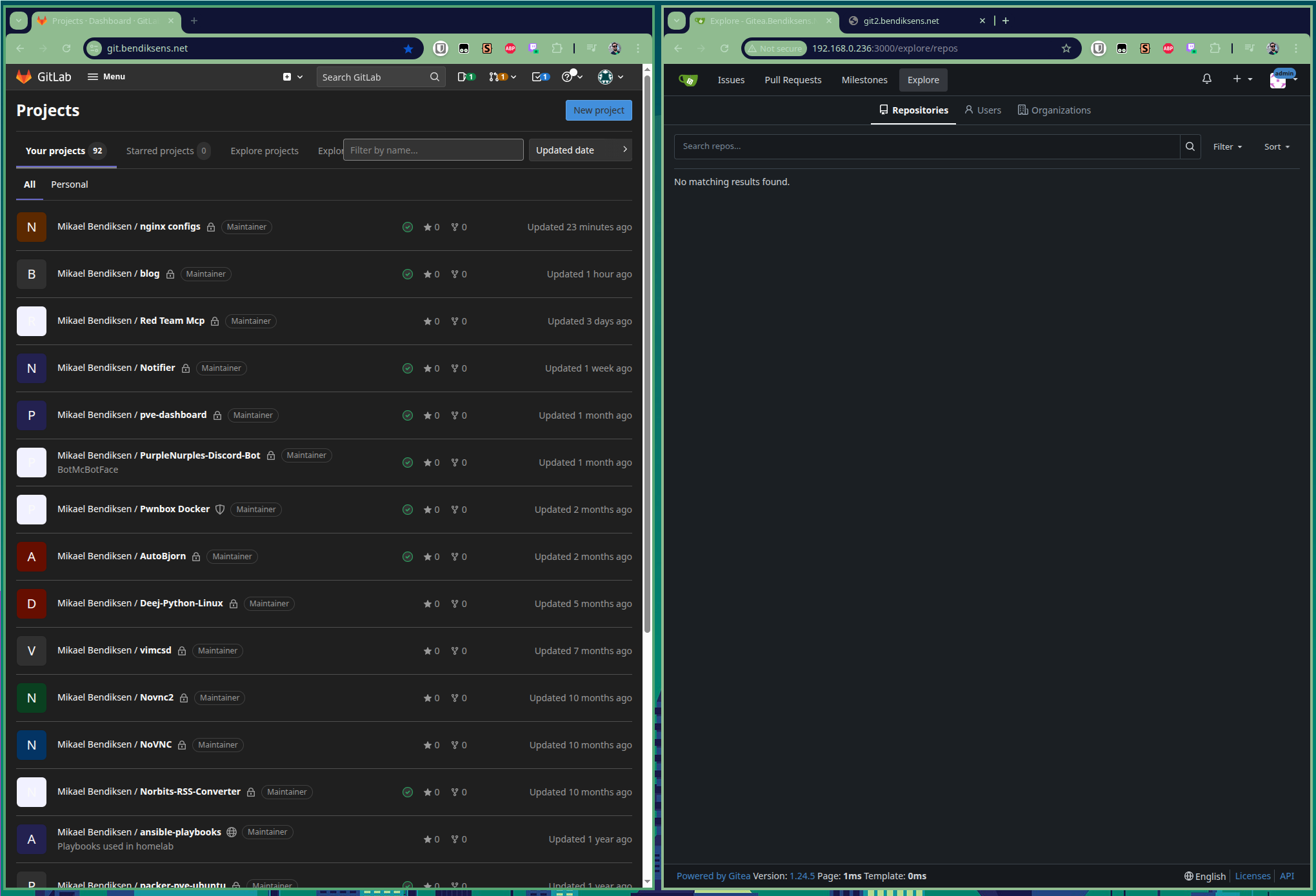Open GitLab user avatar dropdown
The image size is (1316, 896).
click(610, 77)
